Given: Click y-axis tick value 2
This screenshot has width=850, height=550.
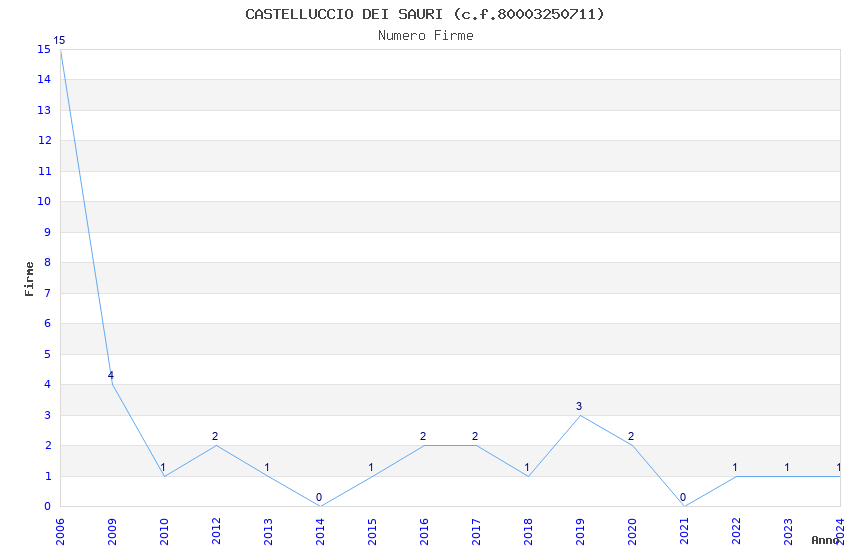Looking at the screenshot, I should coord(48,445).
